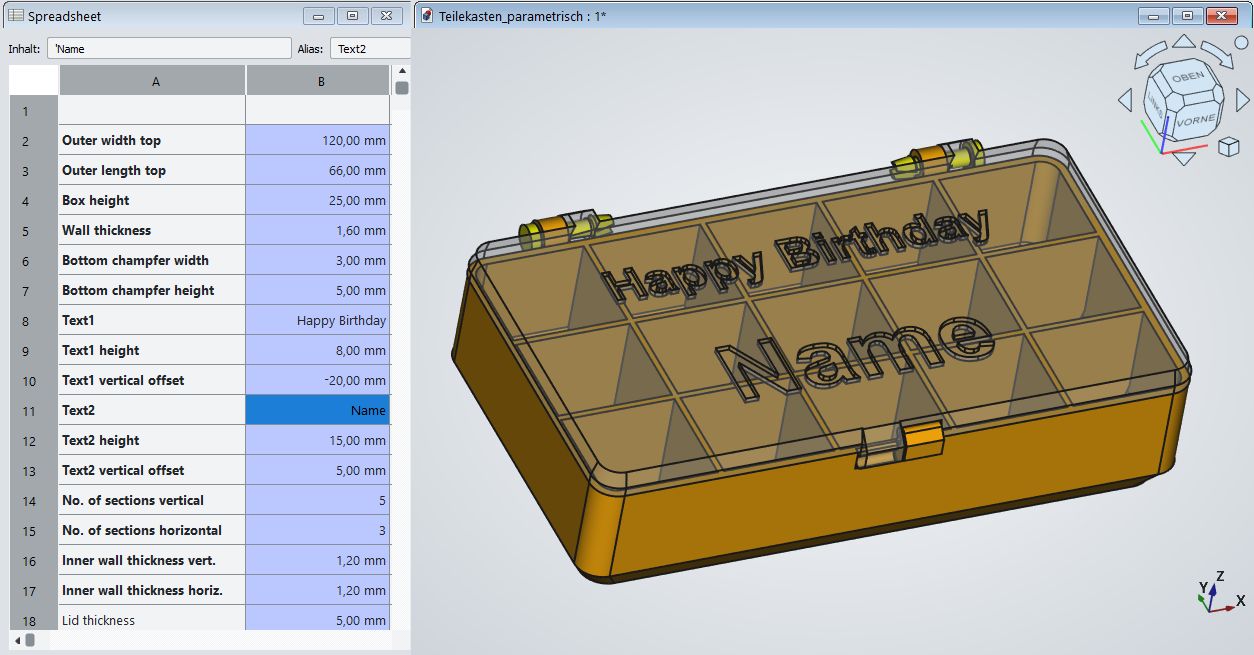Screen dimensions: 1254x655
Task: Open the mini-cube view menu icon
Action: point(1229,147)
